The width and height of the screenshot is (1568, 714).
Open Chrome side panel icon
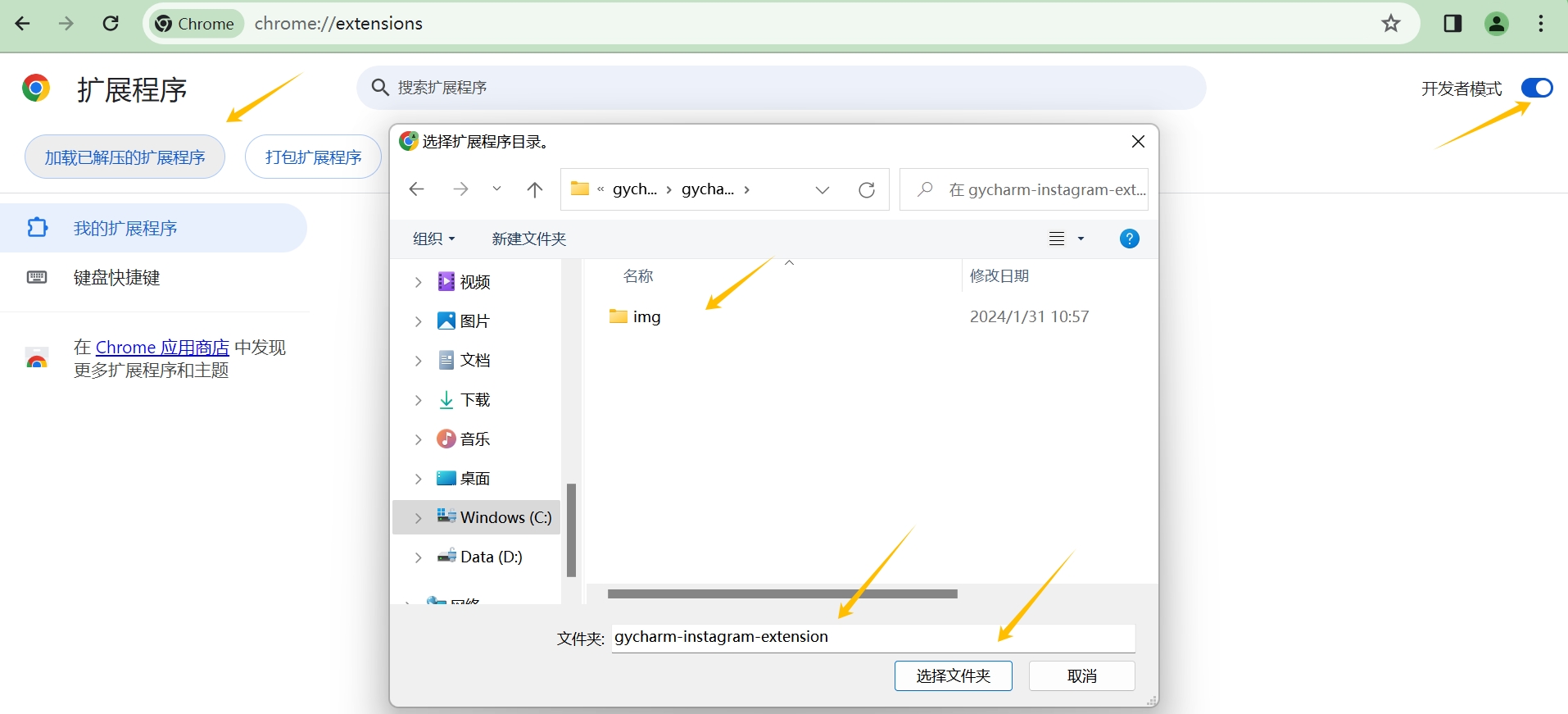coord(1452,24)
